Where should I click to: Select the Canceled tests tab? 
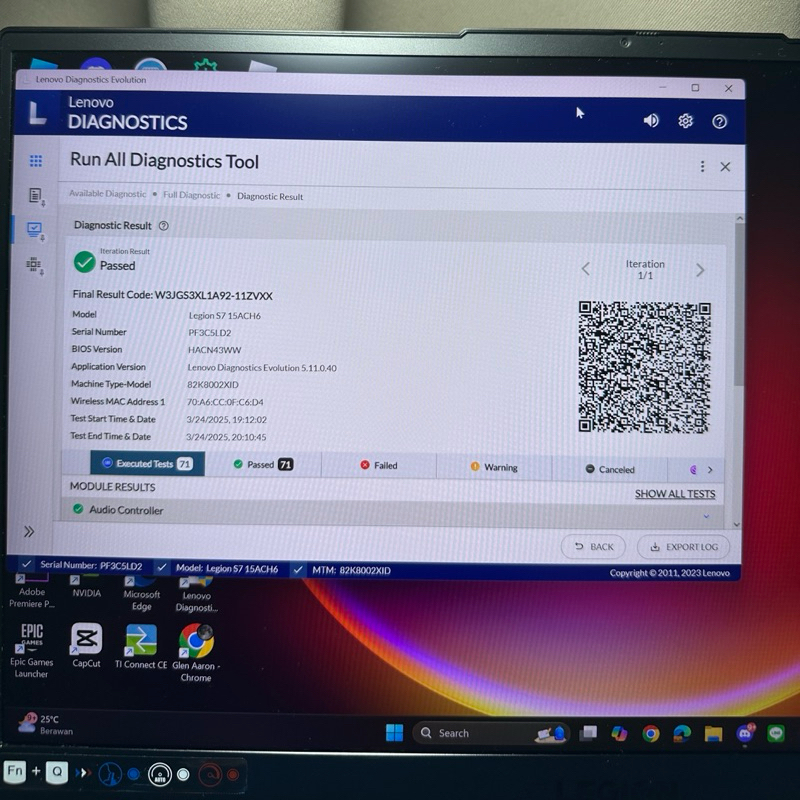tap(610, 469)
